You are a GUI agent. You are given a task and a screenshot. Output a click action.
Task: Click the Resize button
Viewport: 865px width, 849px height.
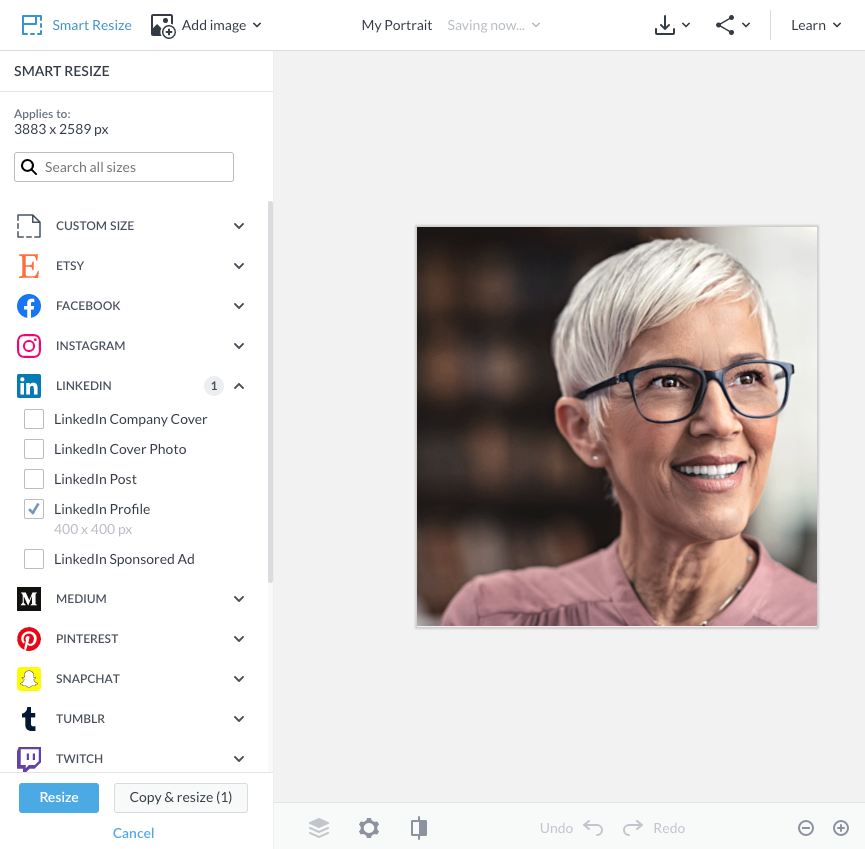tap(59, 798)
